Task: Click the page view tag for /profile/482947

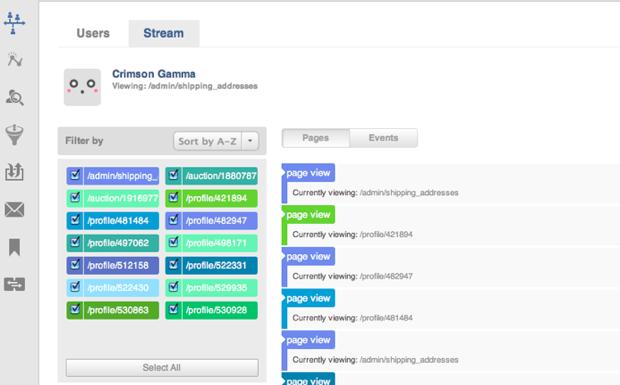Action: coord(308,257)
